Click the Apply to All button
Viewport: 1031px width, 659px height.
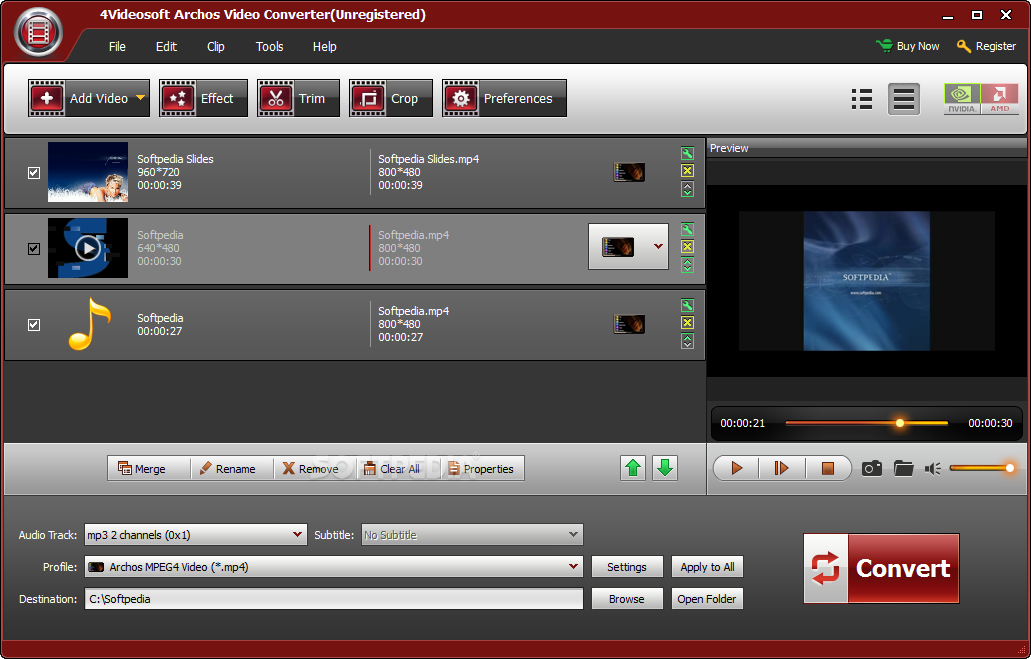[707, 566]
